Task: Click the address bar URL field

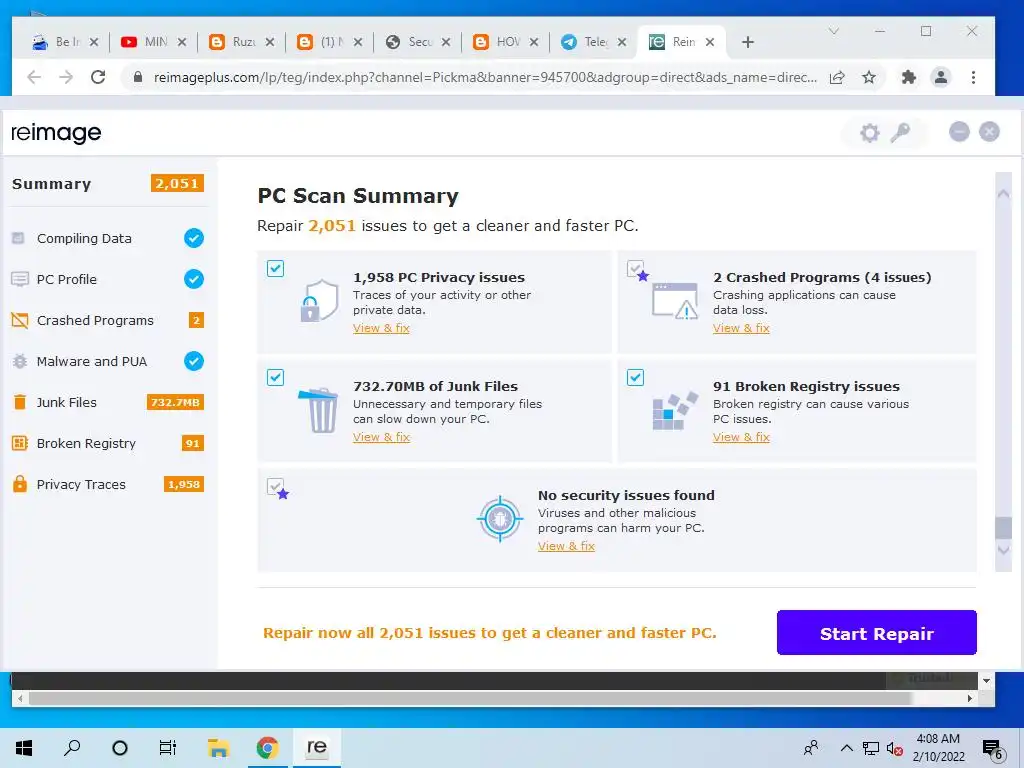Action: (x=485, y=78)
